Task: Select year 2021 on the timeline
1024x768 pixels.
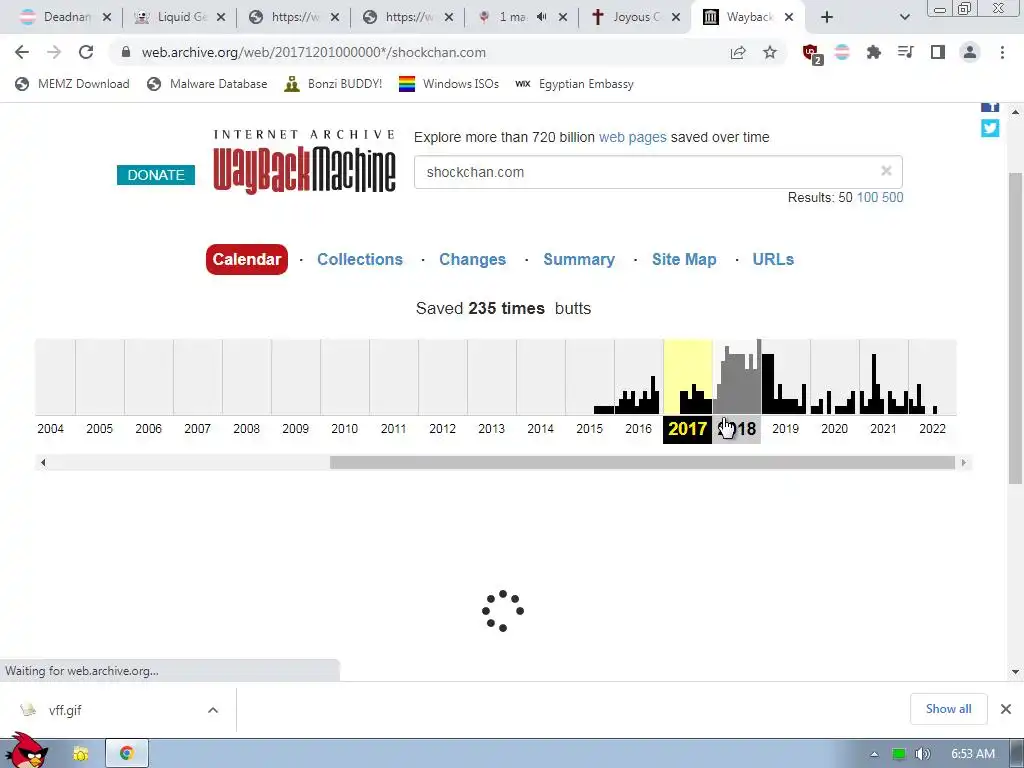Action: coord(883,428)
